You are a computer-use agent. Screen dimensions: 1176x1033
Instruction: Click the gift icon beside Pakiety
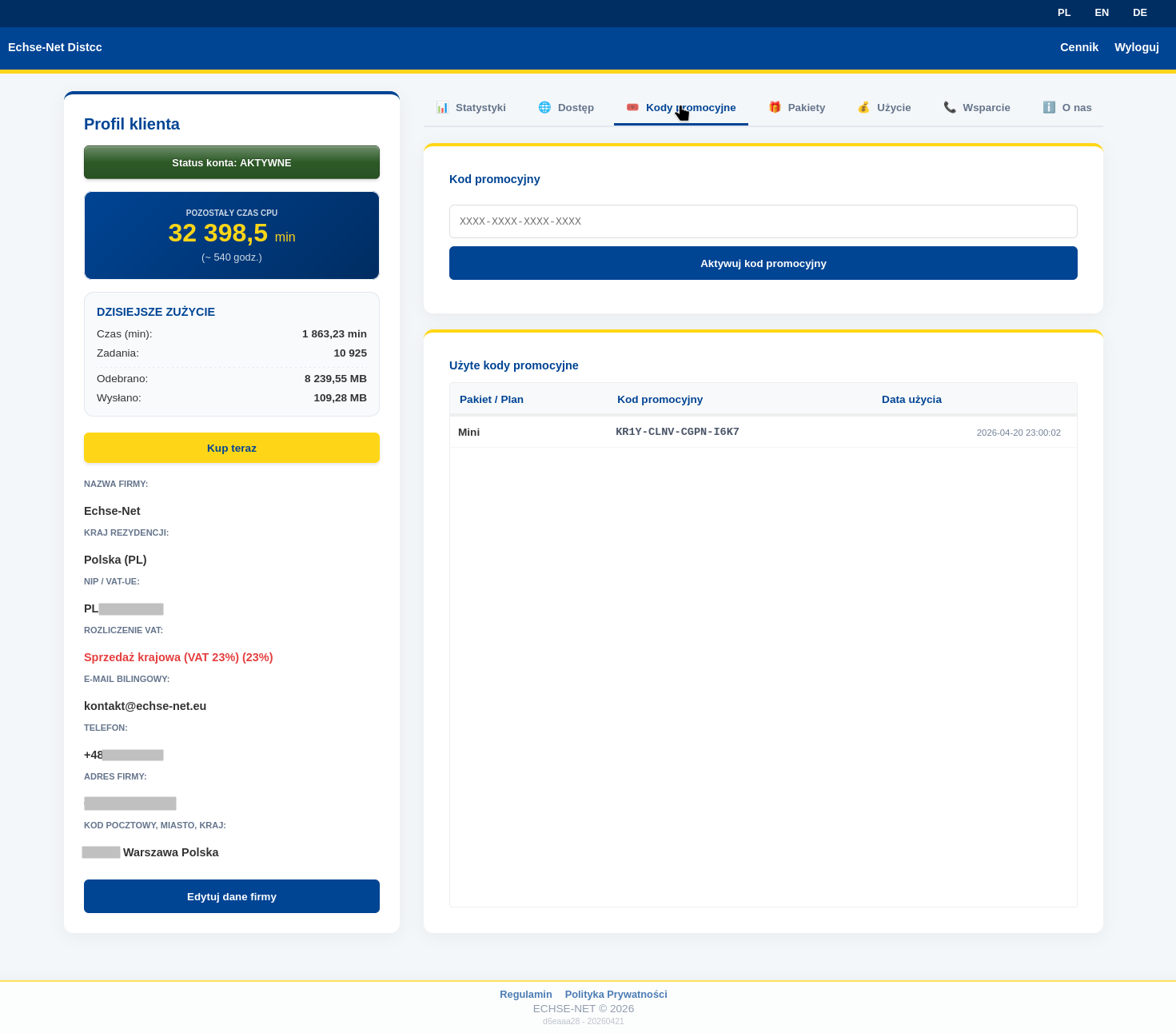pos(775,107)
